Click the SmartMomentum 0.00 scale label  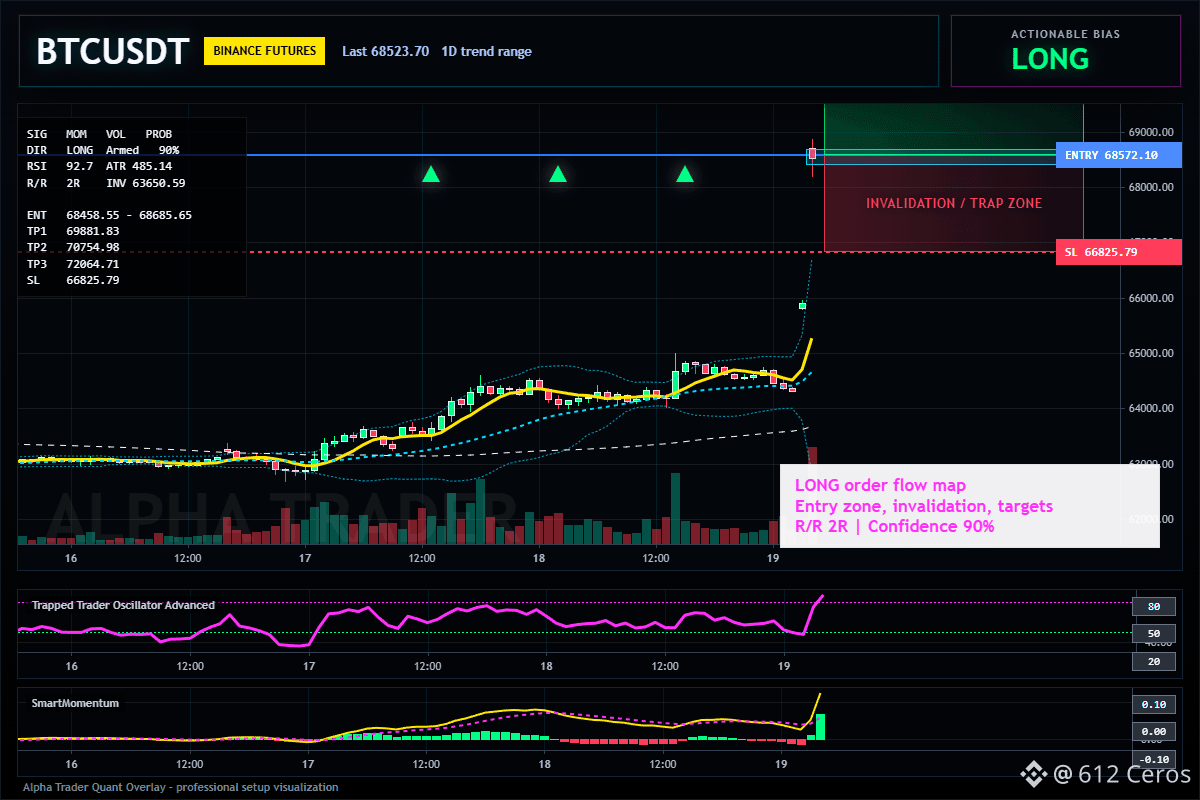1153,732
